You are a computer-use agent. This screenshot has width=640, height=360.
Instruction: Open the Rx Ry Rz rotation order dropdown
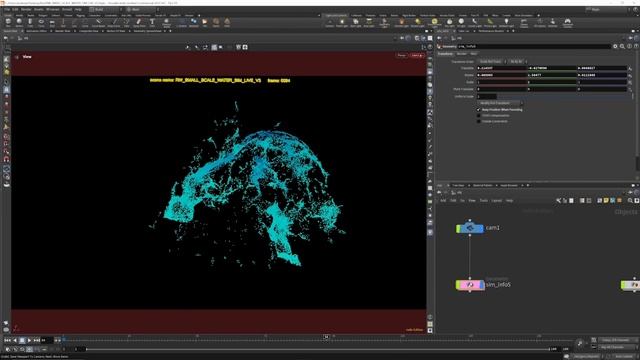[x=518, y=62]
